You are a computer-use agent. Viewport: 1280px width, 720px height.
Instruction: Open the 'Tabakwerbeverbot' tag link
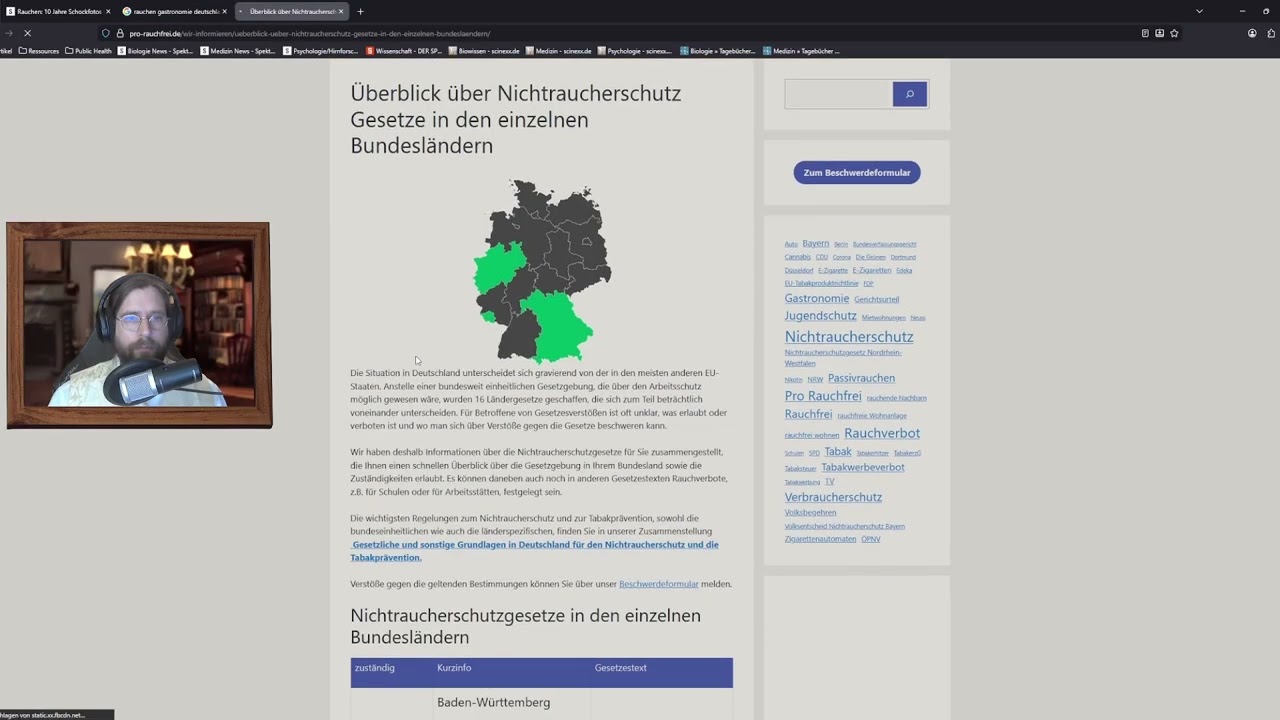click(x=863, y=467)
